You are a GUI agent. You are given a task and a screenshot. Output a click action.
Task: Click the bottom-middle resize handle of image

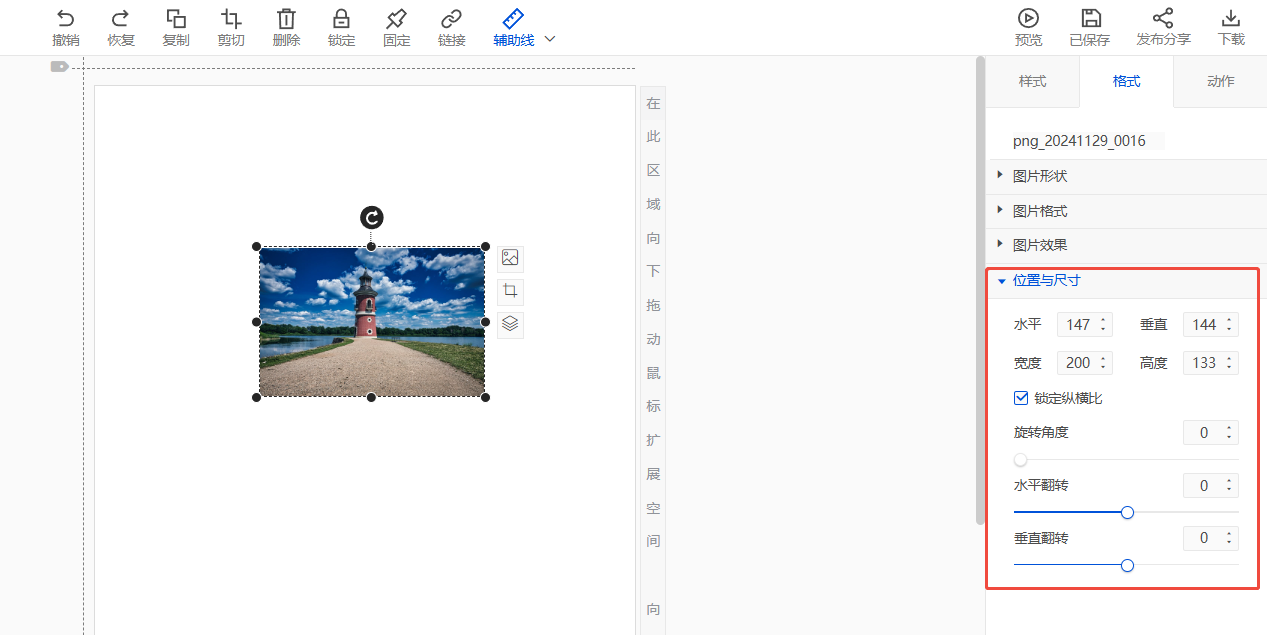pyautogui.click(x=371, y=398)
